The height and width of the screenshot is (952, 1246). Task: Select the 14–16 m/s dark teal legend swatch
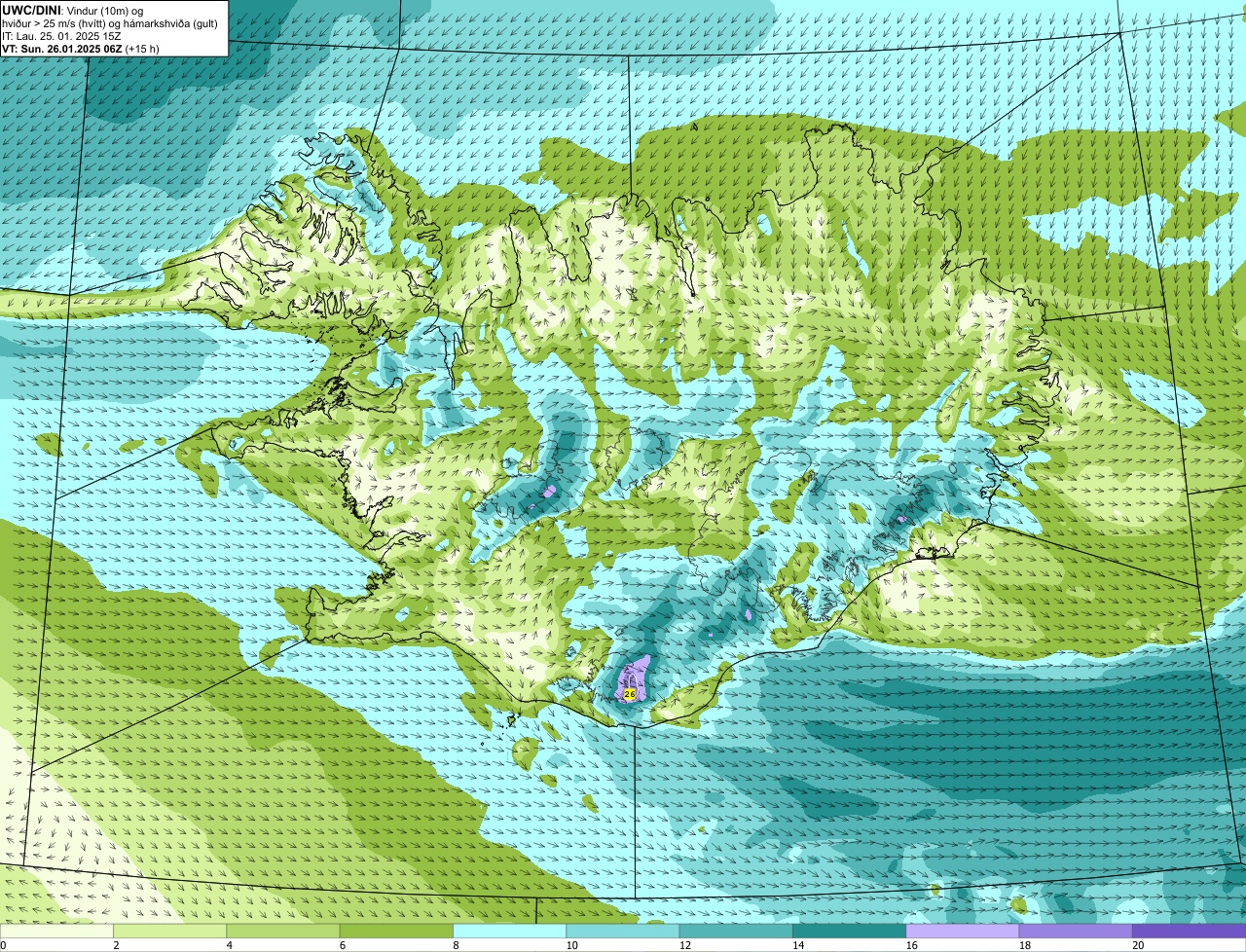[849, 931]
